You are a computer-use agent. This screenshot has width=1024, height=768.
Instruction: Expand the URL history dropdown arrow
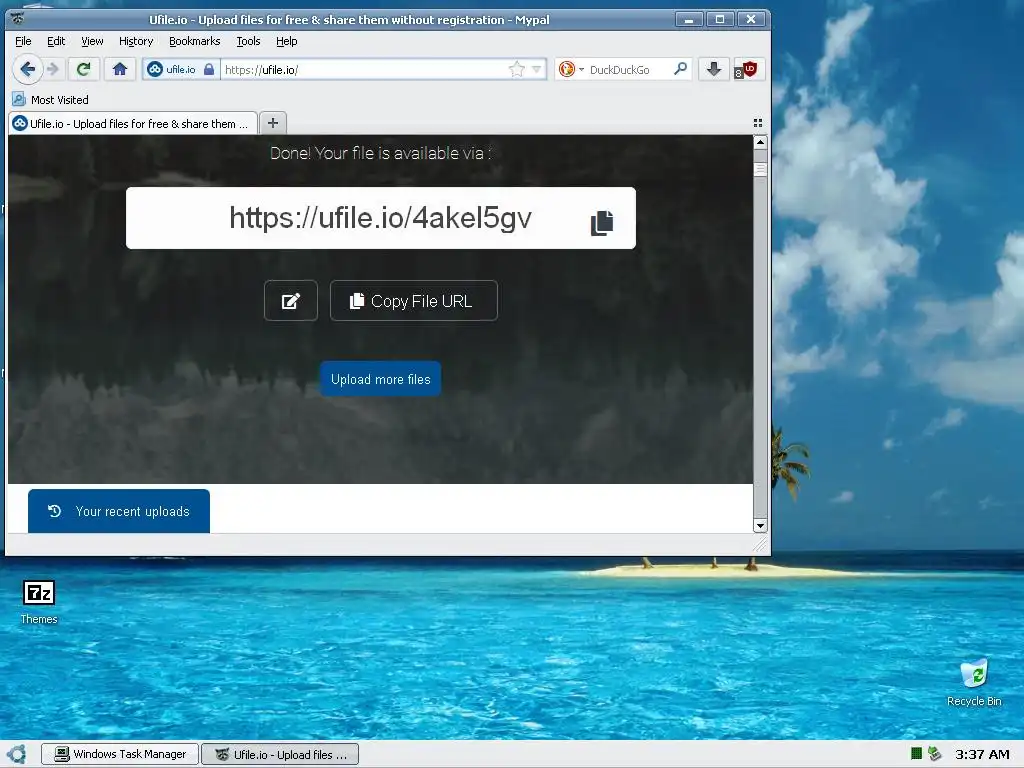[537, 69]
